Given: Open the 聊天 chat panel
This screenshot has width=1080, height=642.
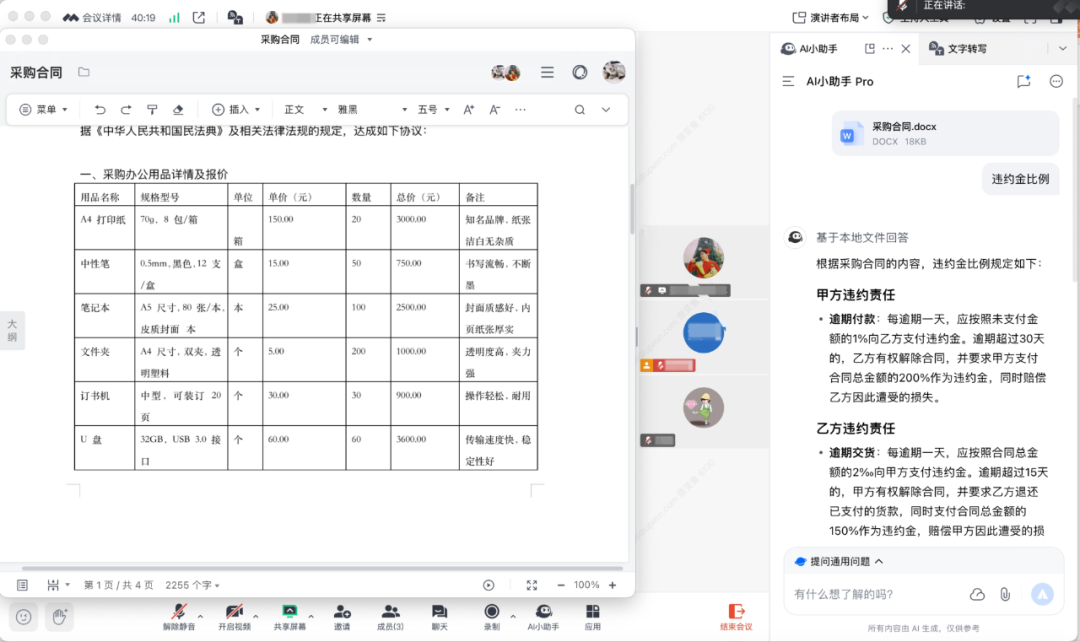Looking at the screenshot, I should (x=439, y=616).
